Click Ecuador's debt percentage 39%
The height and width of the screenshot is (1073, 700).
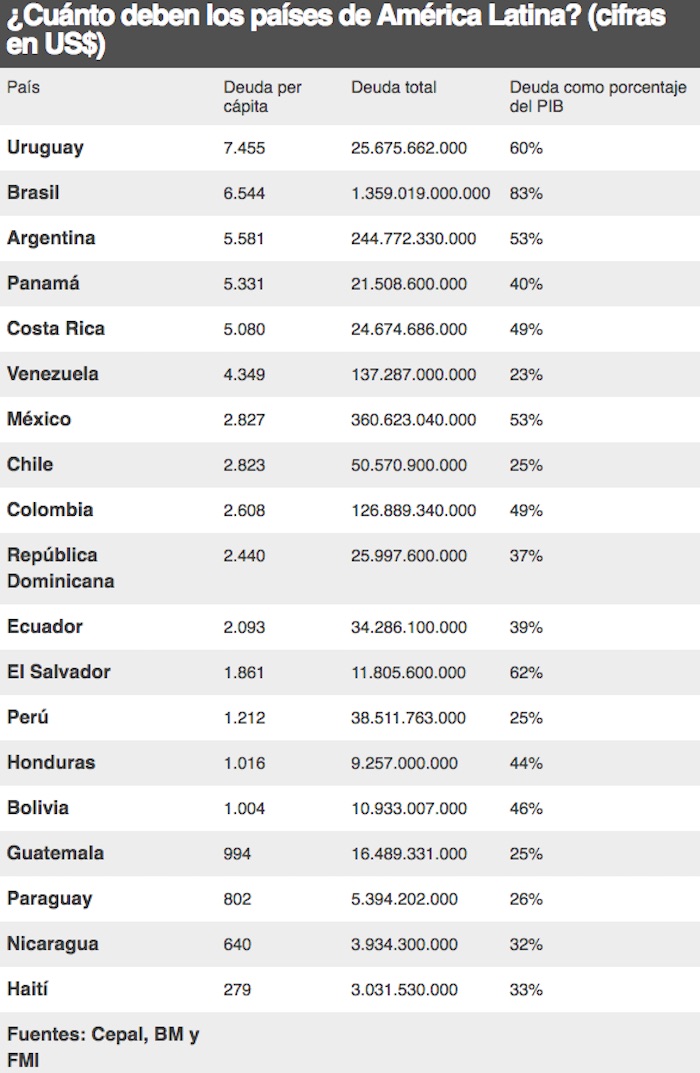tap(526, 627)
